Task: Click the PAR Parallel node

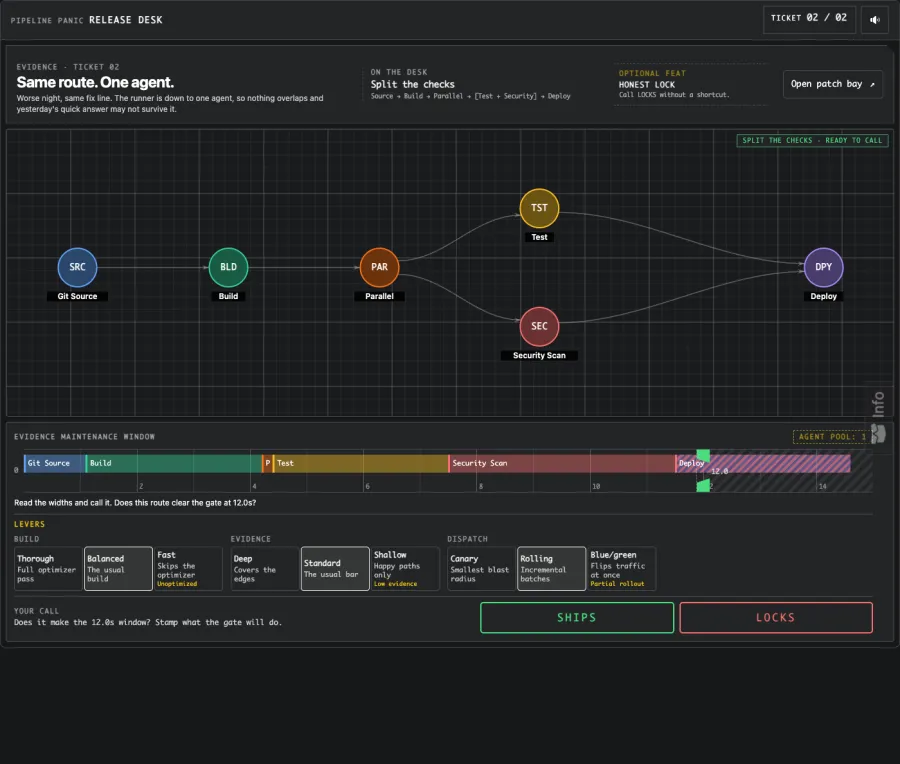Action: point(379,267)
